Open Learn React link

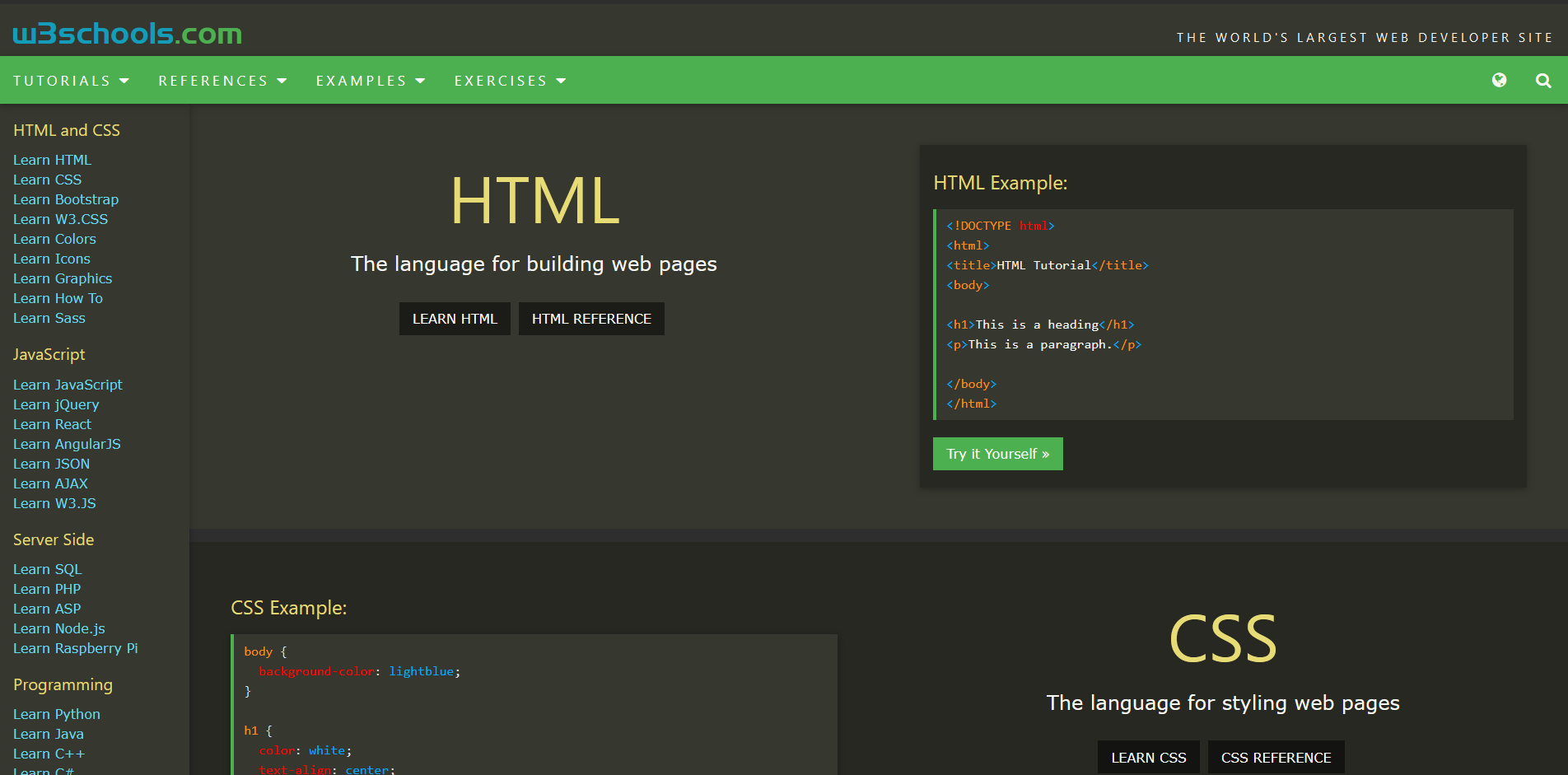pyautogui.click(x=52, y=424)
